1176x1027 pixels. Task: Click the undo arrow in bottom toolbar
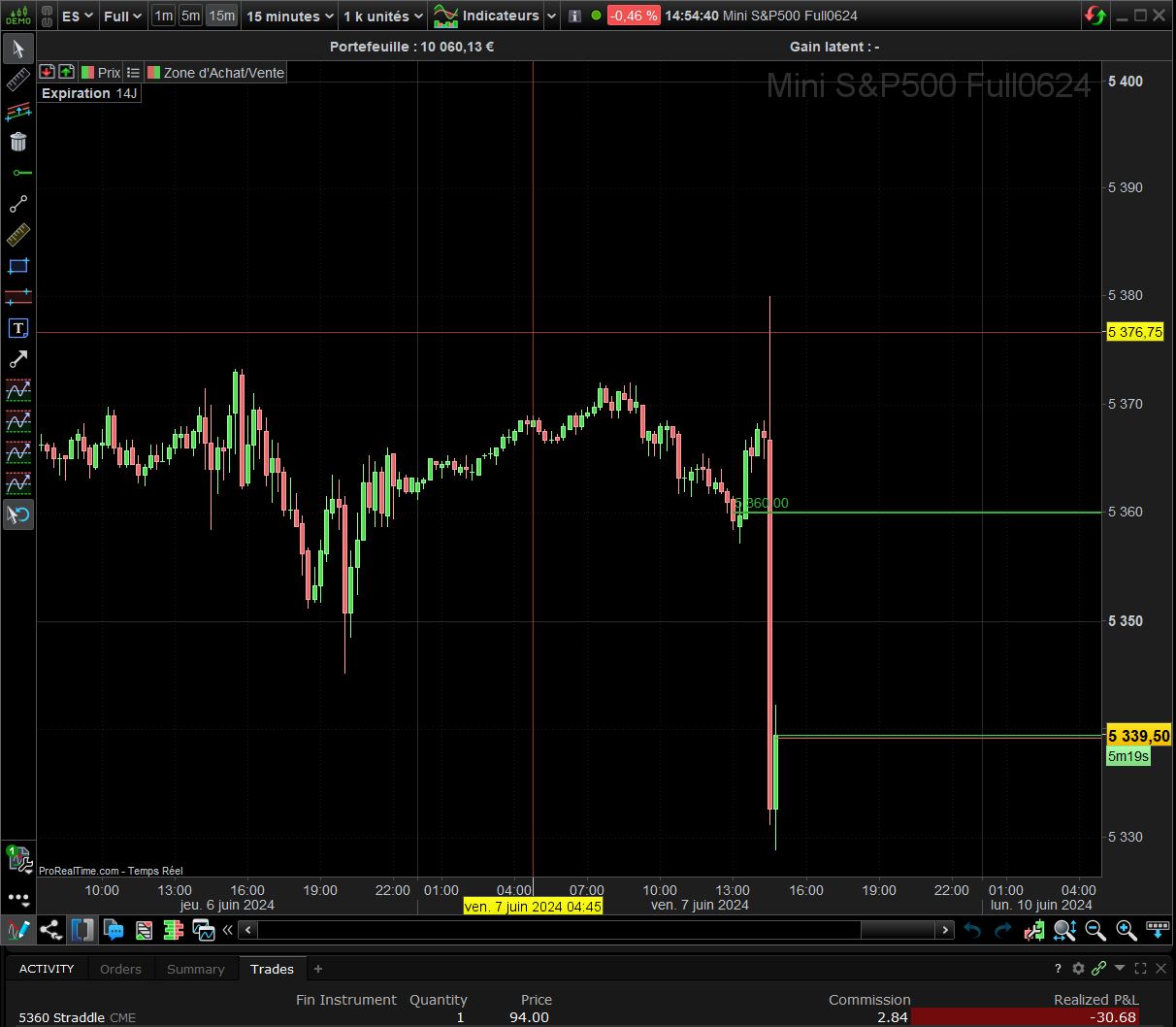coord(972,930)
